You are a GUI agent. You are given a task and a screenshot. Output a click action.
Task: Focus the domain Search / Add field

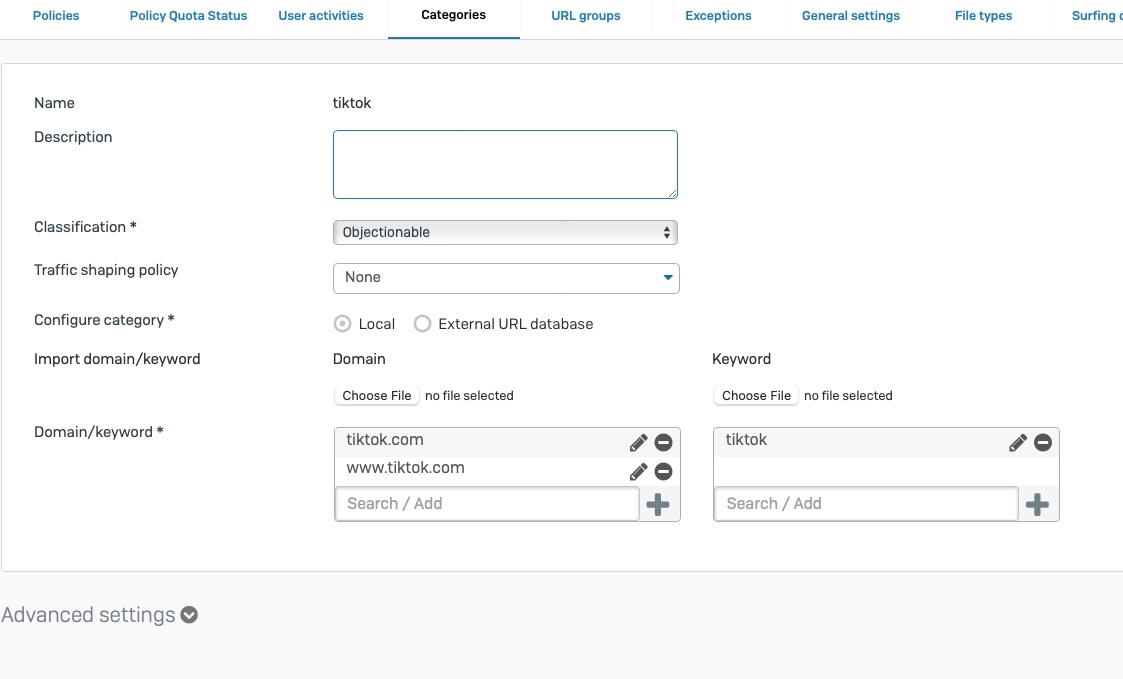pos(487,504)
